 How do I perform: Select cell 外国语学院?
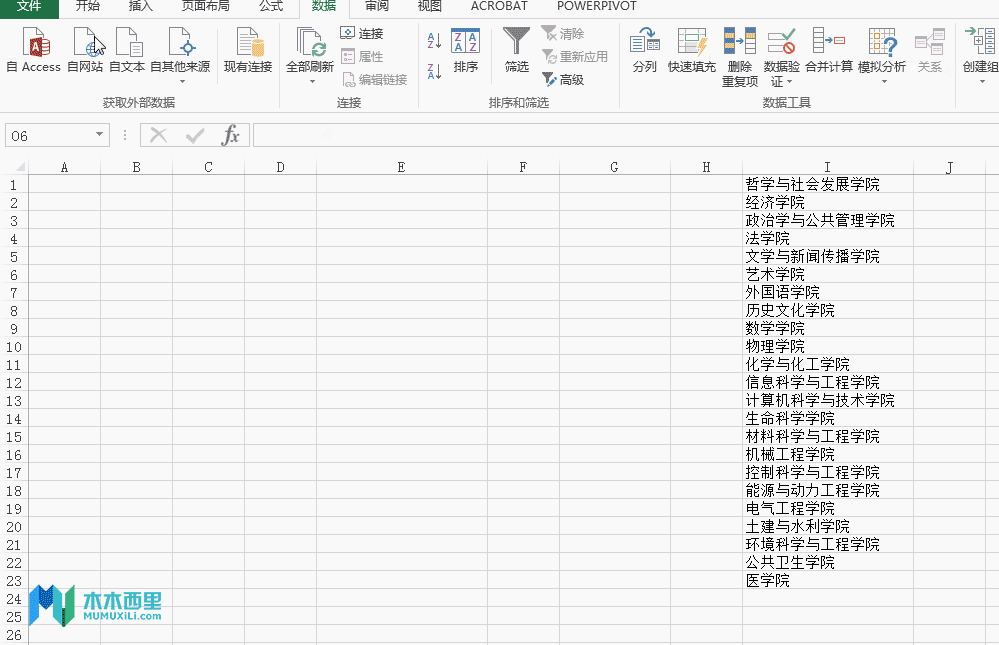[828, 293]
